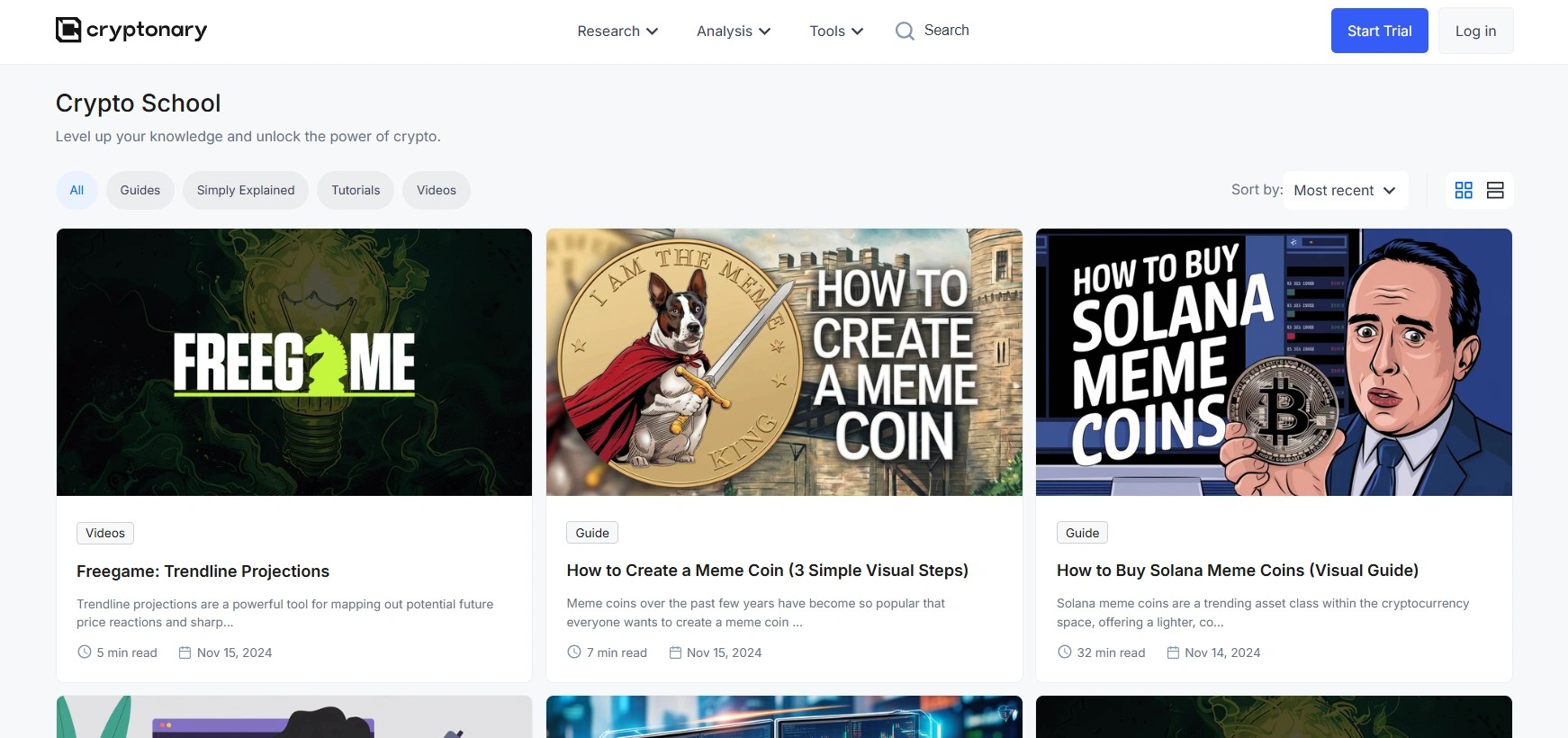This screenshot has height=738, width=1568.
Task: Click Guide tag on Create Meme Coin card
Action: (592, 533)
